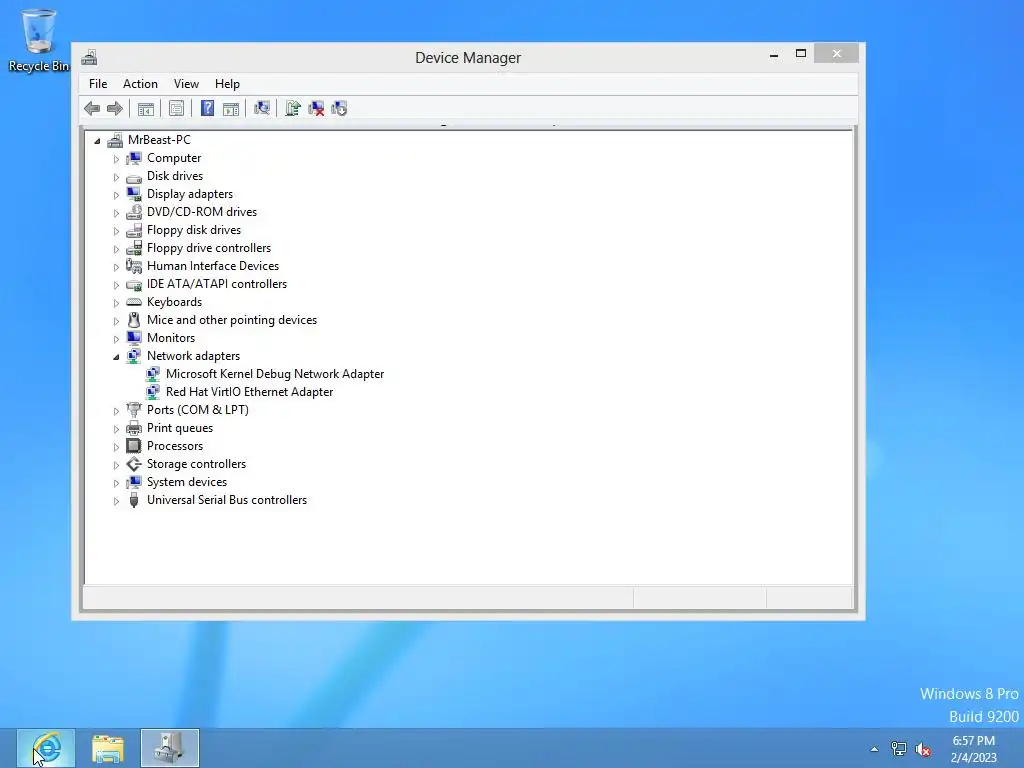Open the Action menu
Image resolution: width=1024 pixels, height=768 pixels.
point(140,84)
